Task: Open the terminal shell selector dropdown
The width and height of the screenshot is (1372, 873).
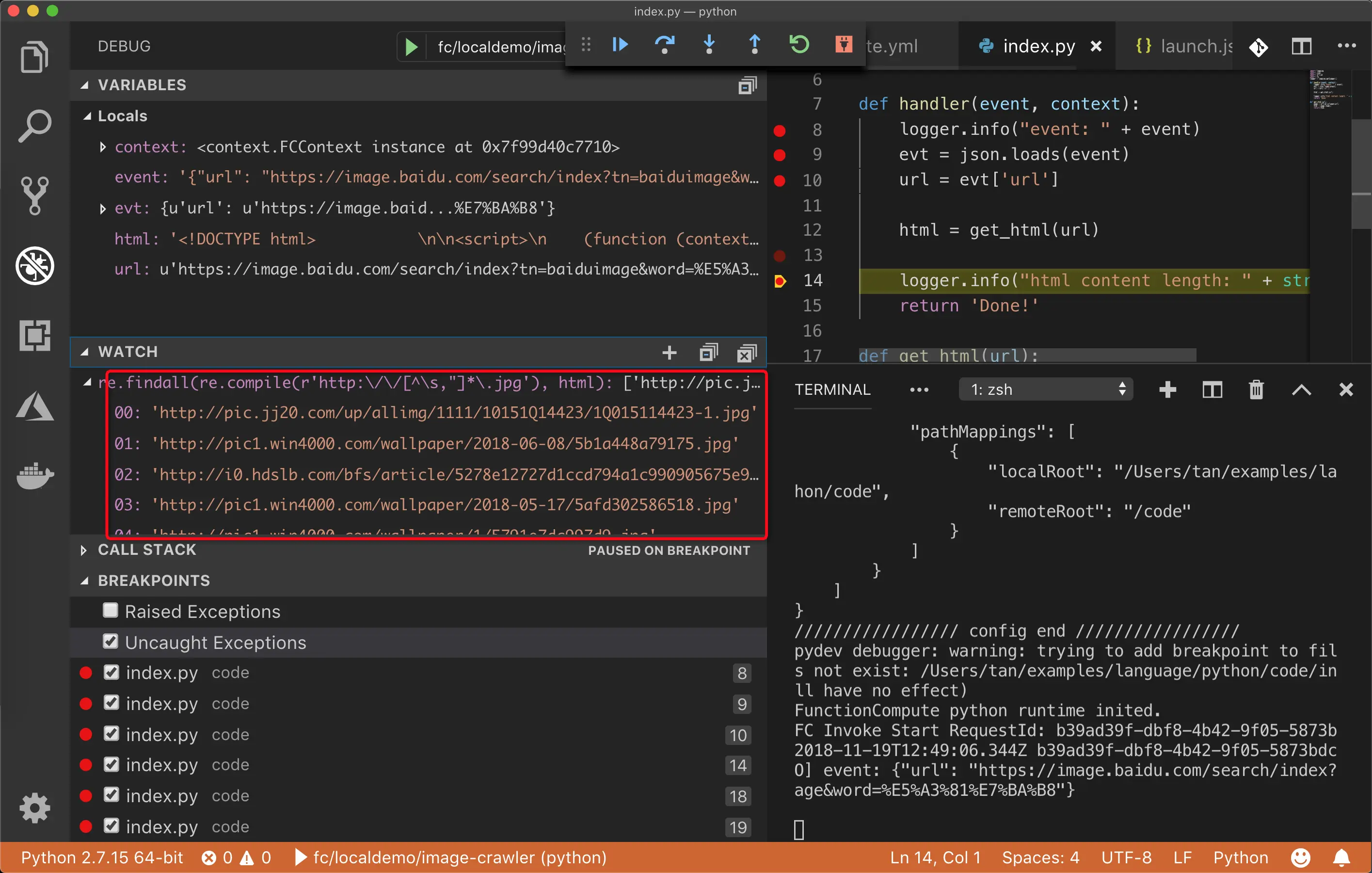Action: click(x=1046, y=390)
